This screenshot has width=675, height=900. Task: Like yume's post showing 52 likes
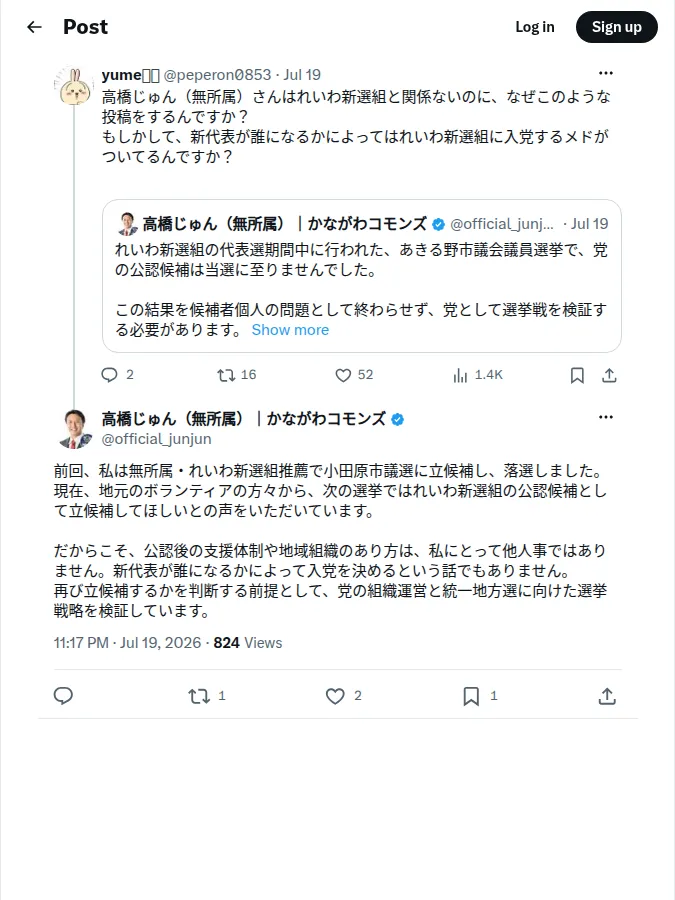click(343, 375)
